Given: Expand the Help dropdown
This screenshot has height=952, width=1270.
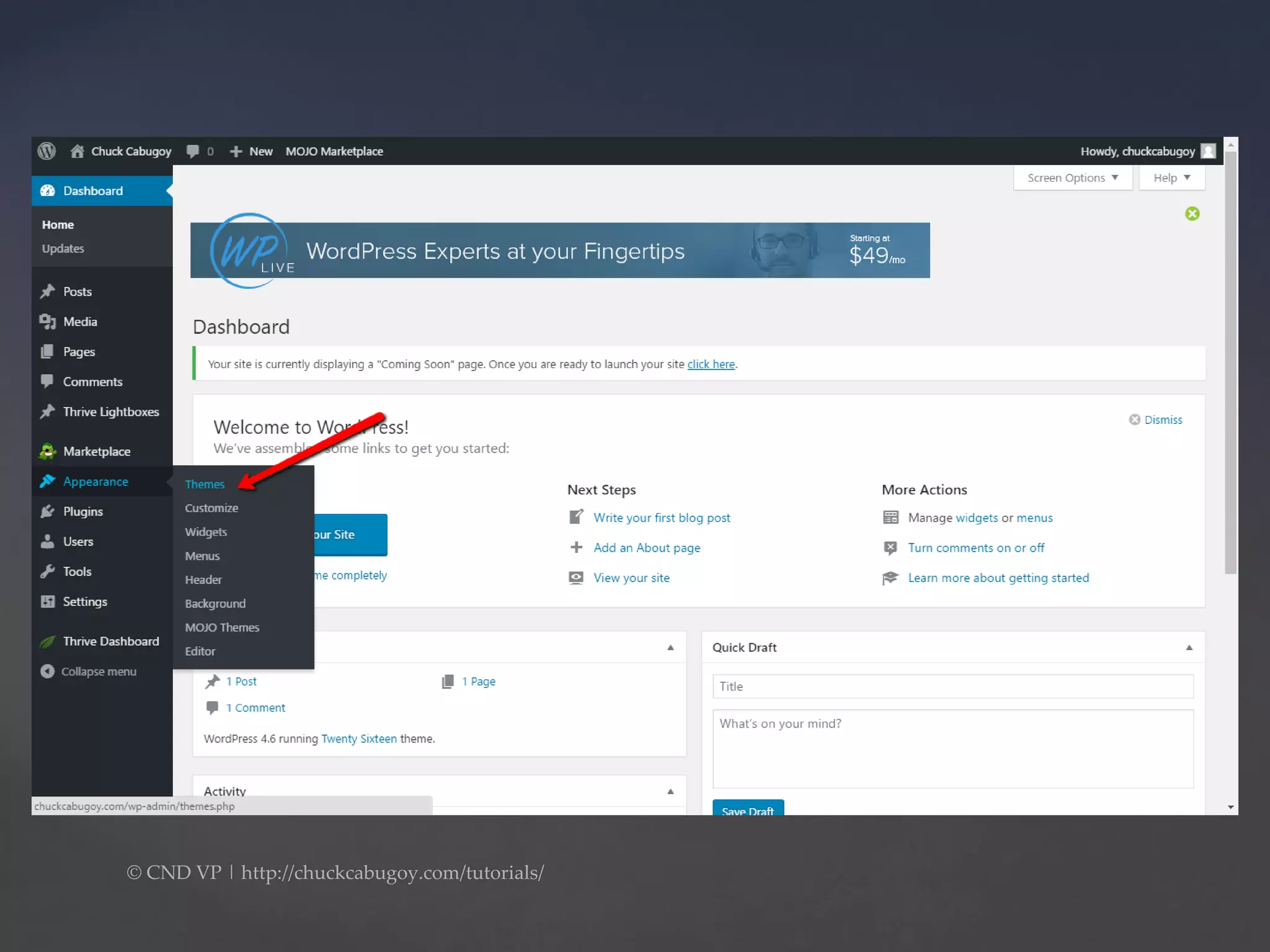Looking at the screenshot, I should (1171, 178).
